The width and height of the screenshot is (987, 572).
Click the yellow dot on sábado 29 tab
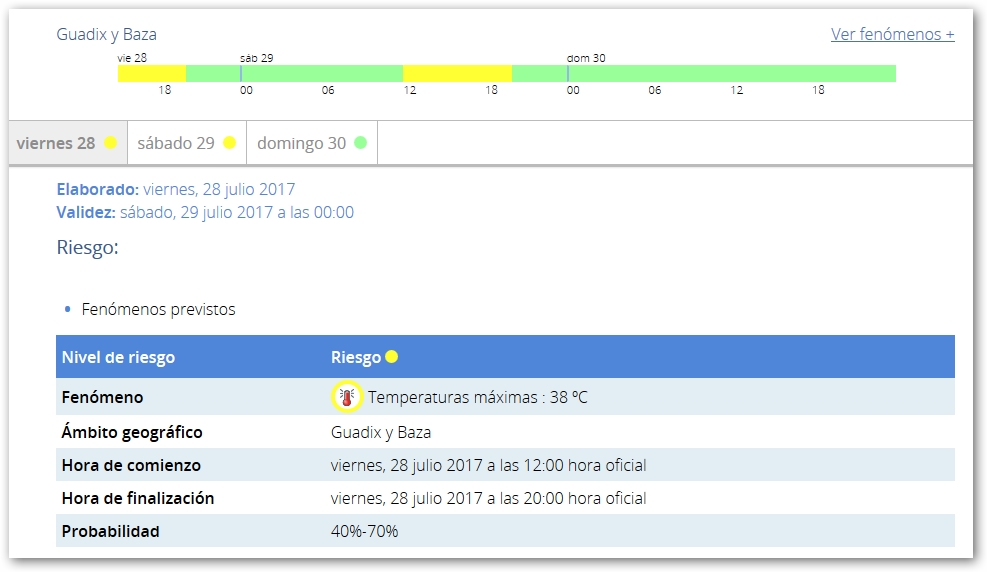229,143
